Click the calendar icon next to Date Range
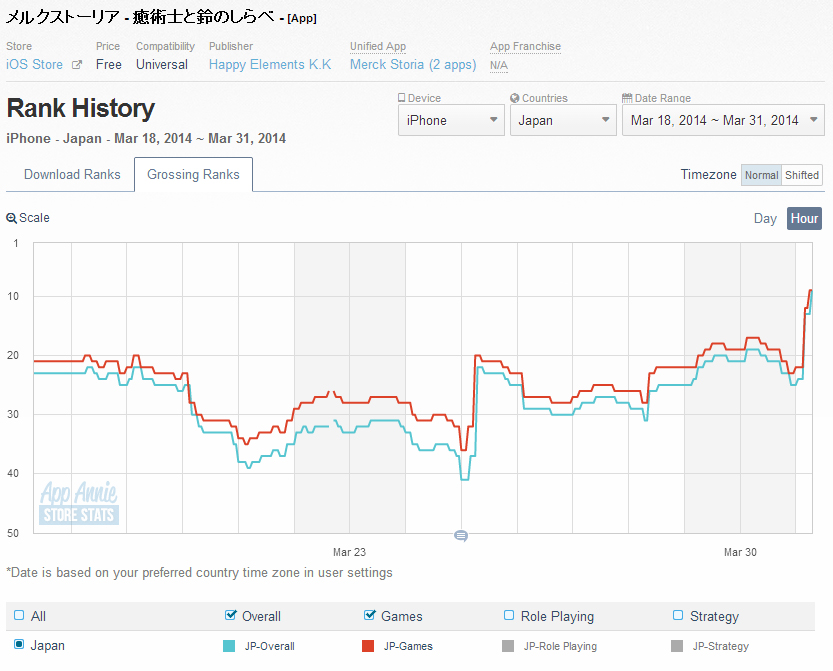833x671 pixels. coord(627,98)
